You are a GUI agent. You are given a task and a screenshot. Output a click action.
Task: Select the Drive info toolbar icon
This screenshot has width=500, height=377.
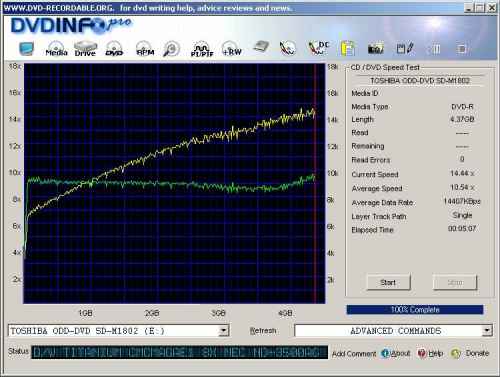[85, 49]
